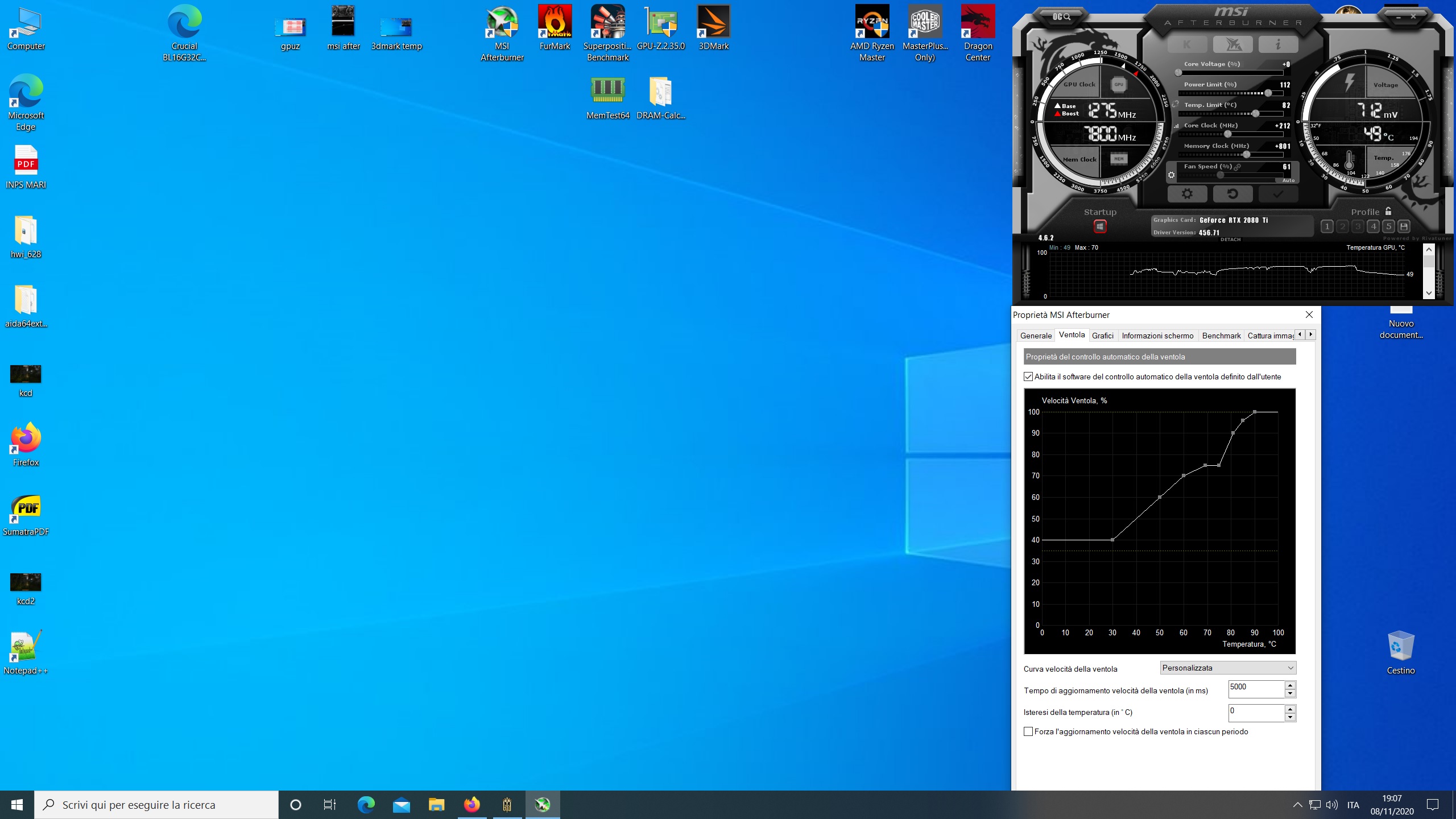Open Afterburner settings via the large gear button
Viewport: 1456px width, 819px height.
point(1187,194)
